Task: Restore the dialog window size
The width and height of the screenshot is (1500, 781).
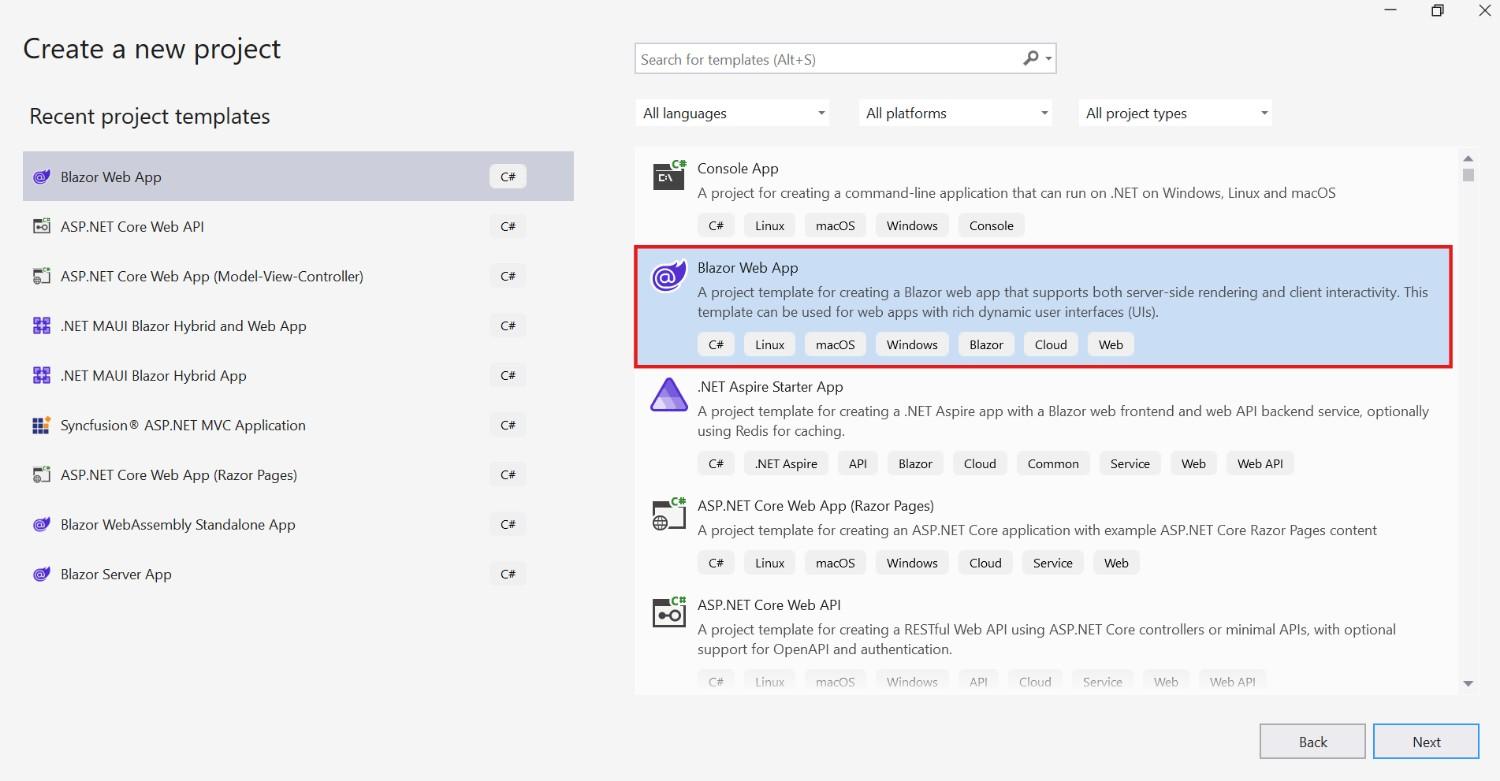Action: point(1437,11)
